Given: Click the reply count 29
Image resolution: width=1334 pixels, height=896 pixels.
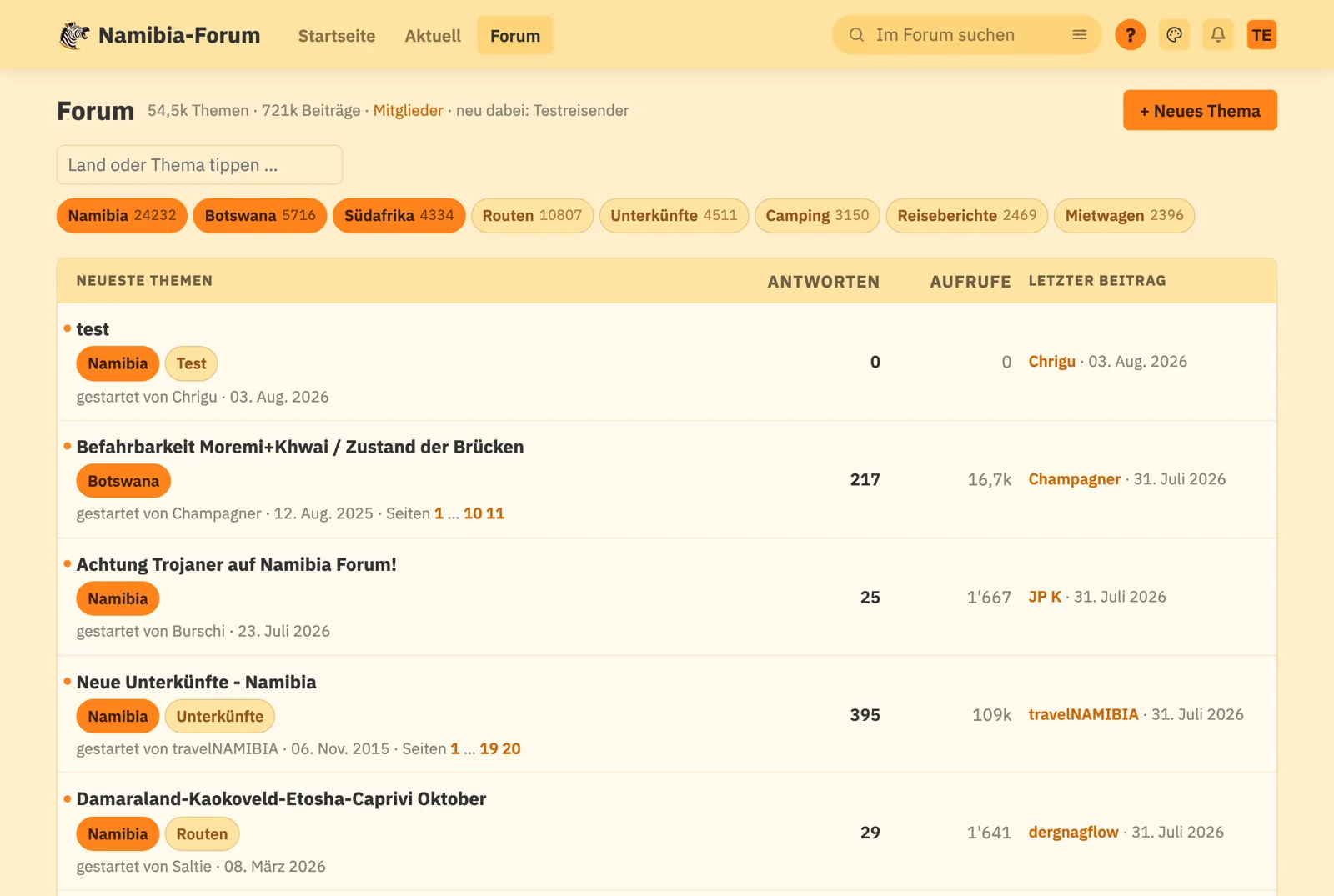Looking at the screenshot, I should (x=870, y=833).
